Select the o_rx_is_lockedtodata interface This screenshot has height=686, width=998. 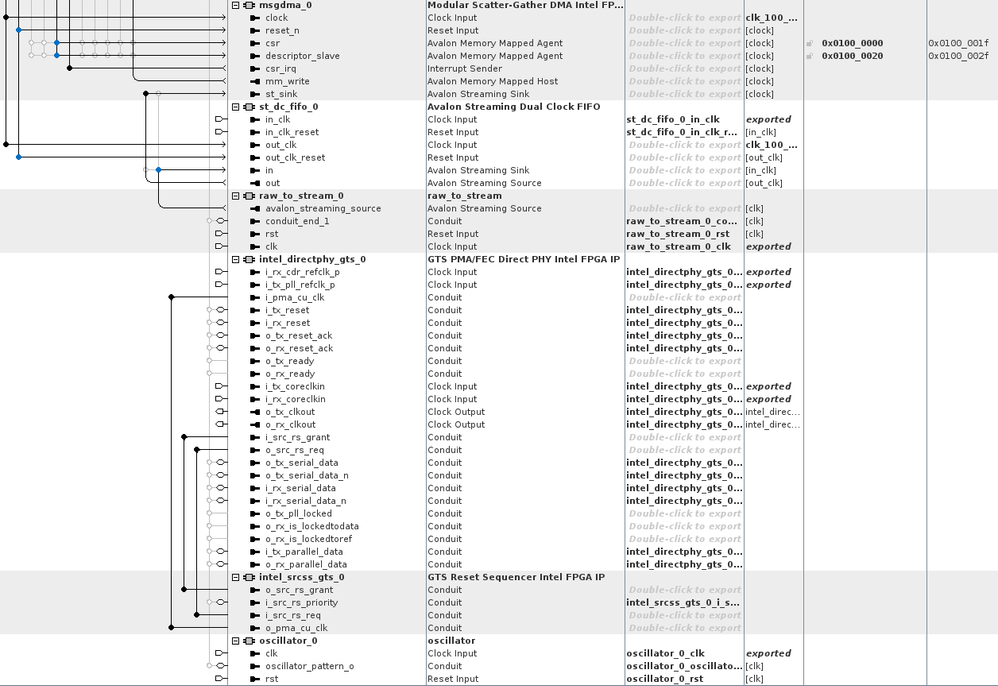312,526
